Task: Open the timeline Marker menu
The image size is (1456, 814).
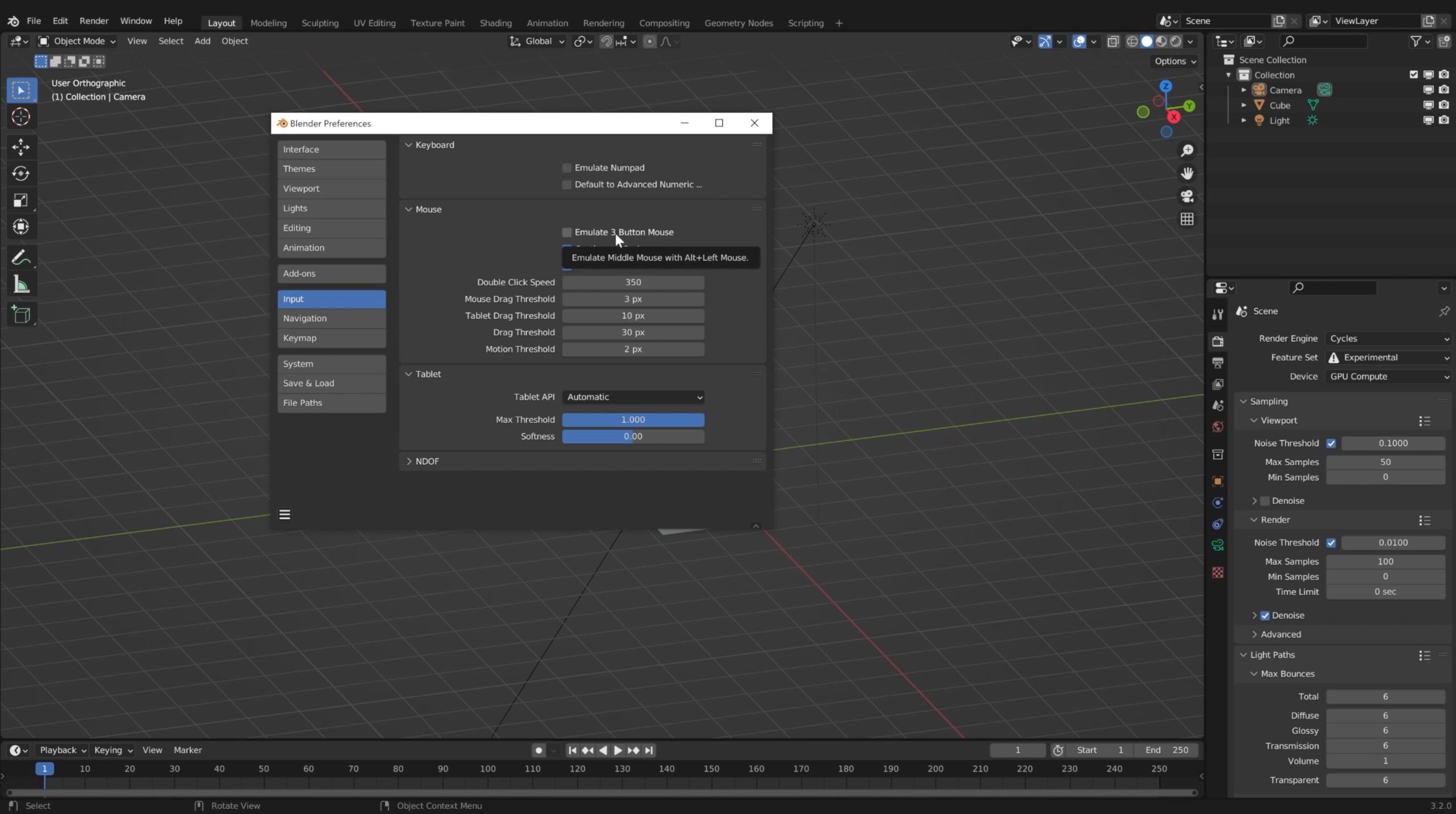Action: (188, 750)
